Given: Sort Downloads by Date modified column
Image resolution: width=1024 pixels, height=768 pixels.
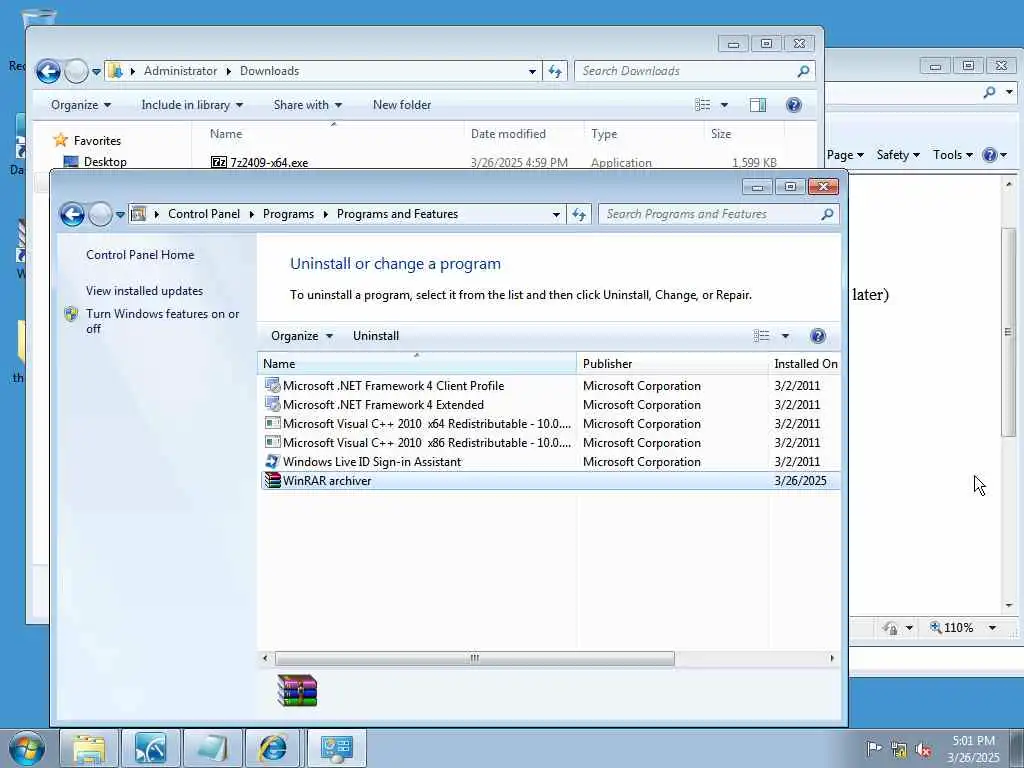Looking at the screenshot, I should click(x=524, y=134).
